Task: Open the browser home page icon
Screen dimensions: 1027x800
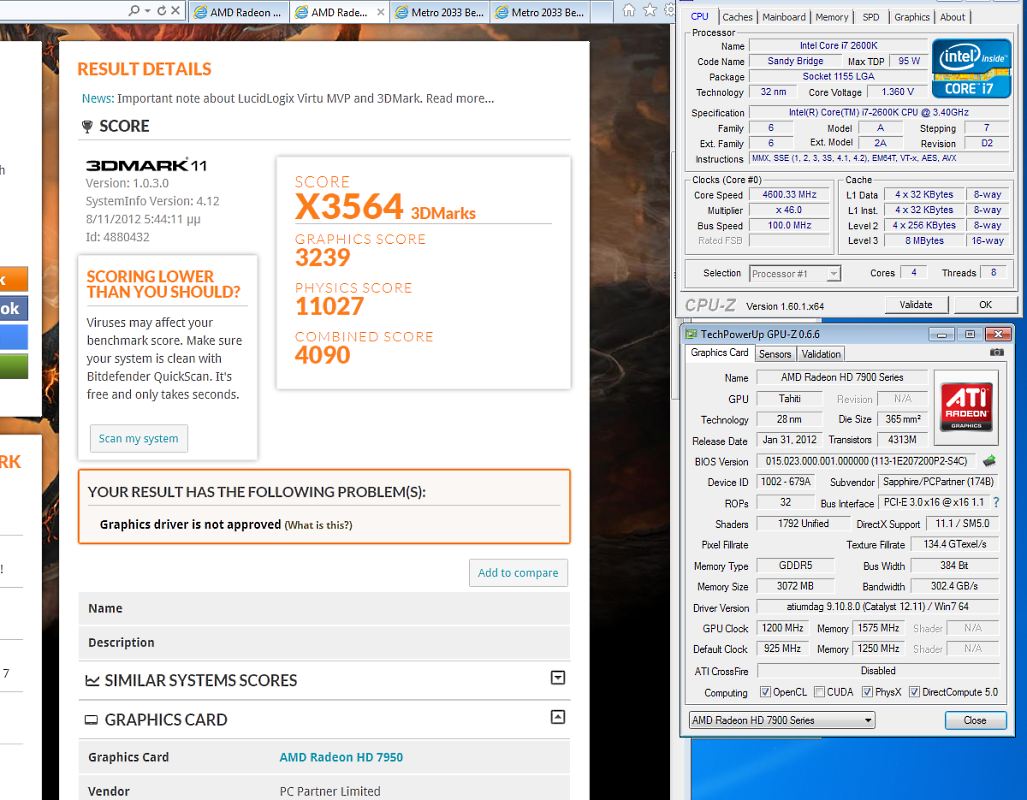Action: [x=629, y=10]
